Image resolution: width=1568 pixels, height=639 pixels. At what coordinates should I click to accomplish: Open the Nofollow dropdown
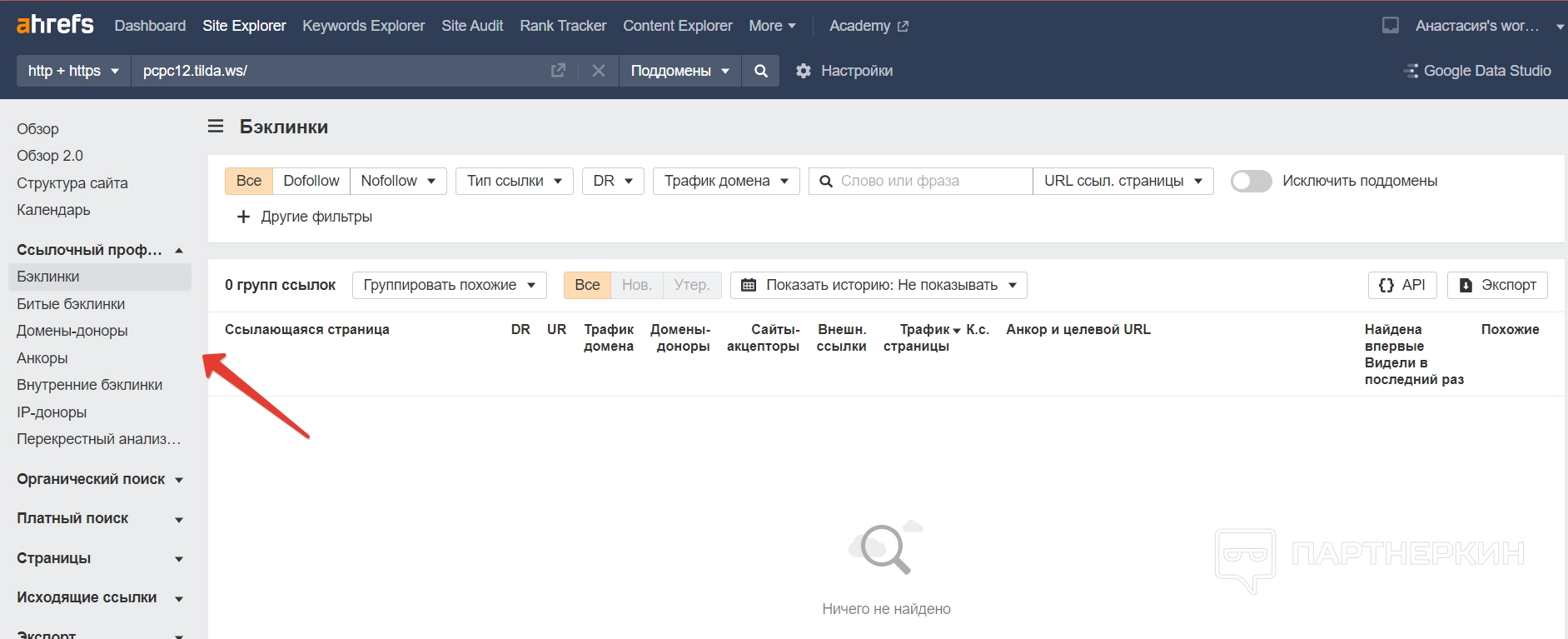coord(398,181)
